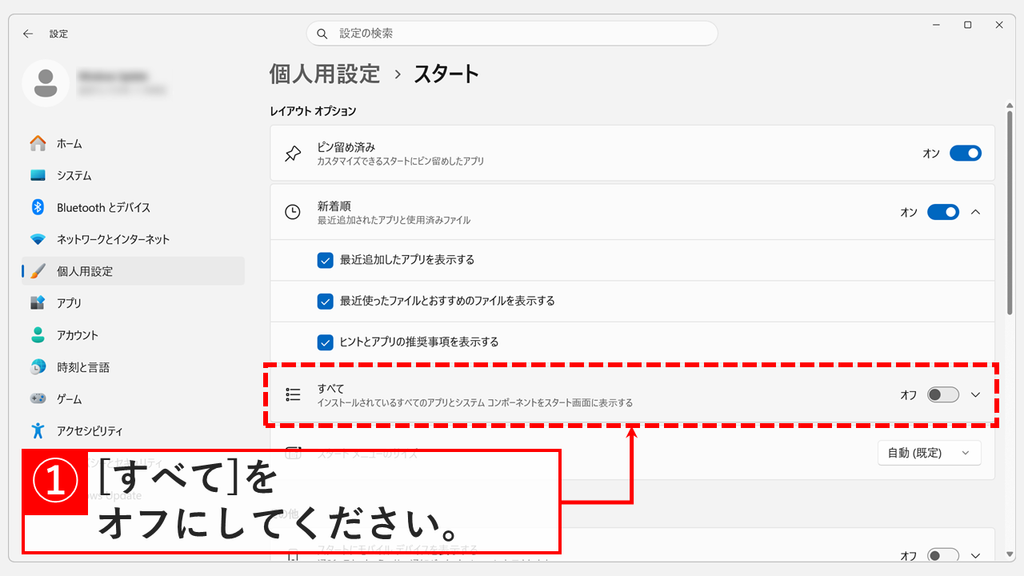Turn off the ピン留め済み toggle

point(965,153)
